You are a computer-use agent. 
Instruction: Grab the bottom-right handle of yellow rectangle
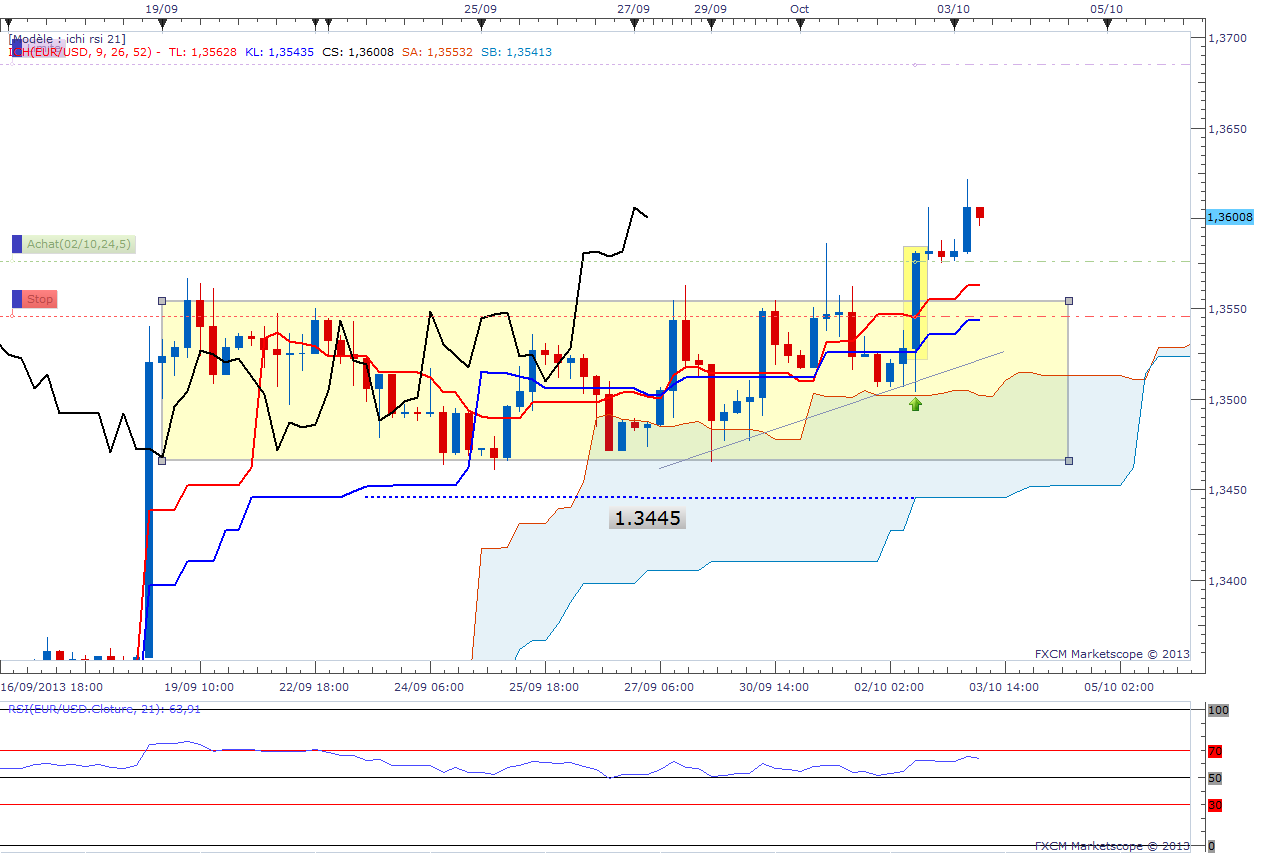coord(1069,460)
